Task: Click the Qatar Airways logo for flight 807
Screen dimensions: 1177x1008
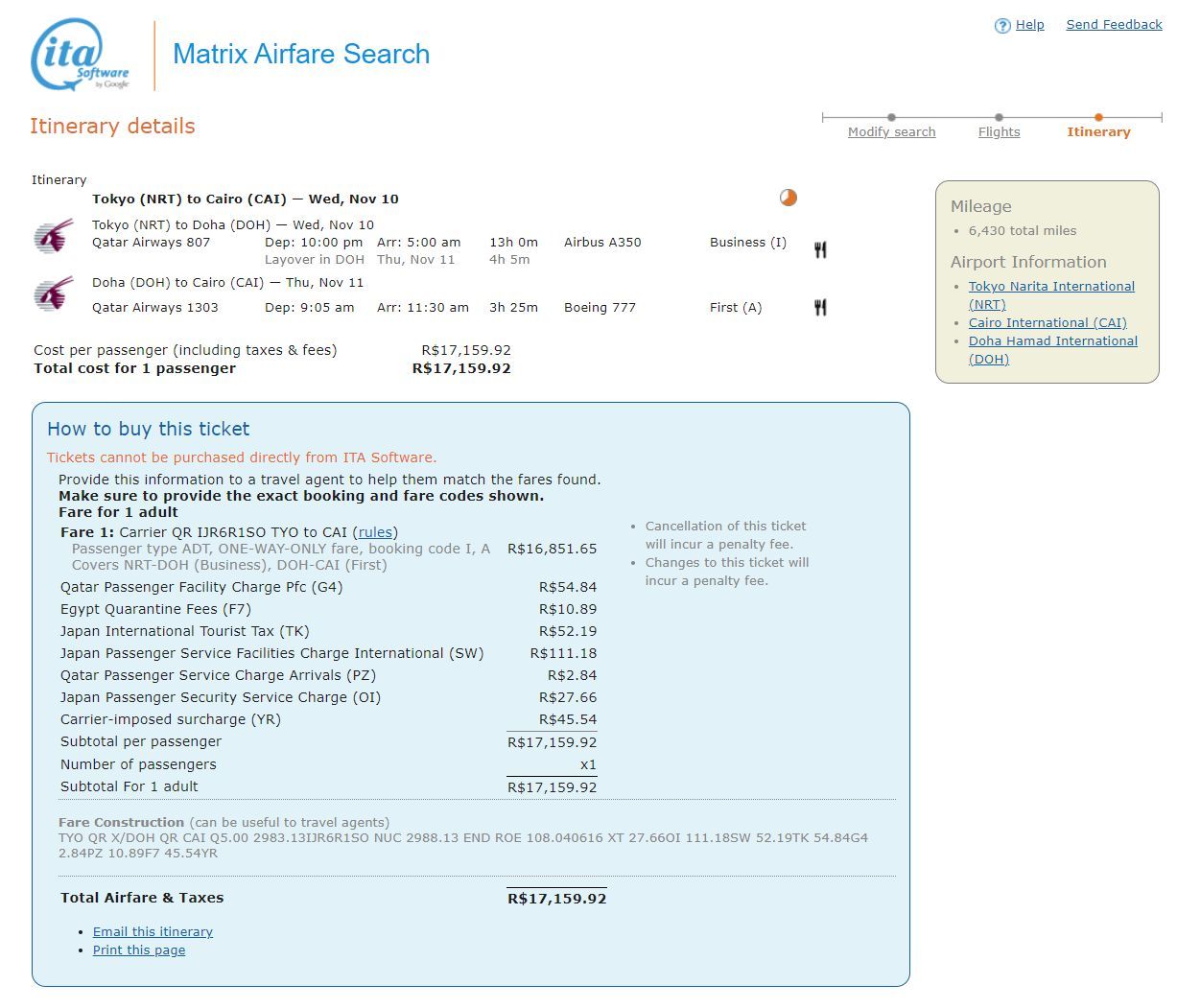Action: coord(54,237)
